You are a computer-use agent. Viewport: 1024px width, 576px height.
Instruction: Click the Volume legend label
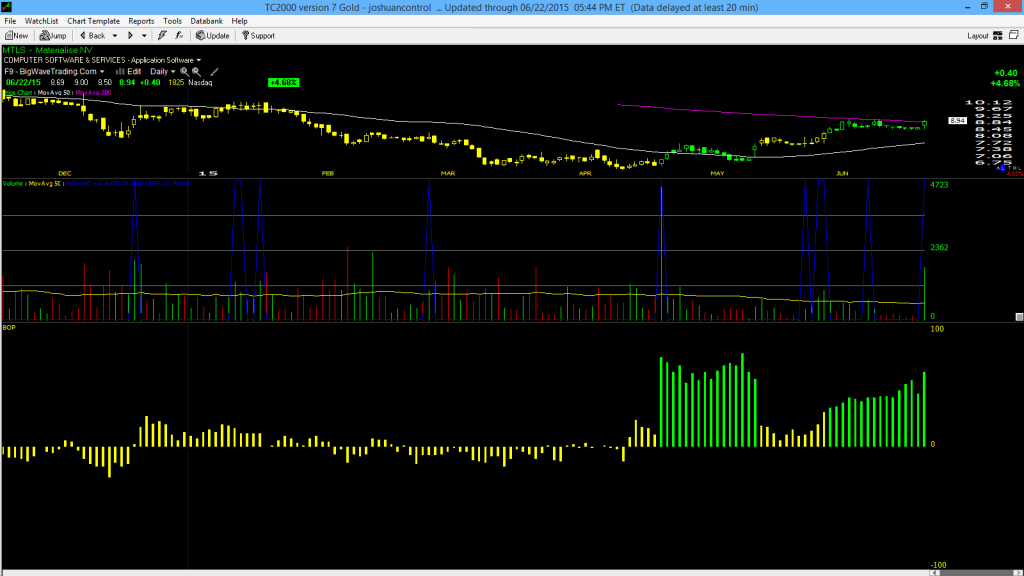pos(13,184)
